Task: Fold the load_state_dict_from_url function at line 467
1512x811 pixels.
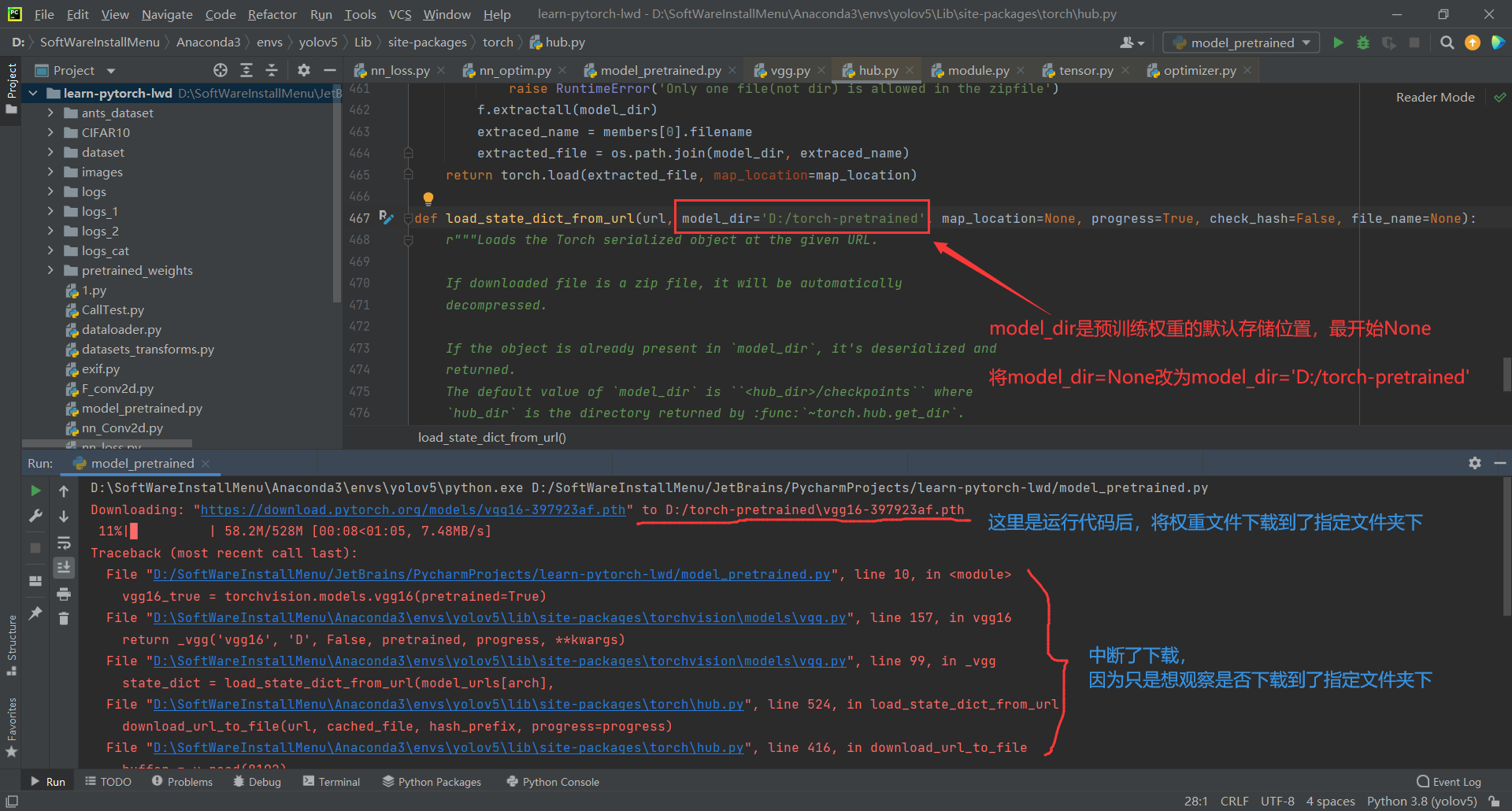Action: click(x=408, y=218)
